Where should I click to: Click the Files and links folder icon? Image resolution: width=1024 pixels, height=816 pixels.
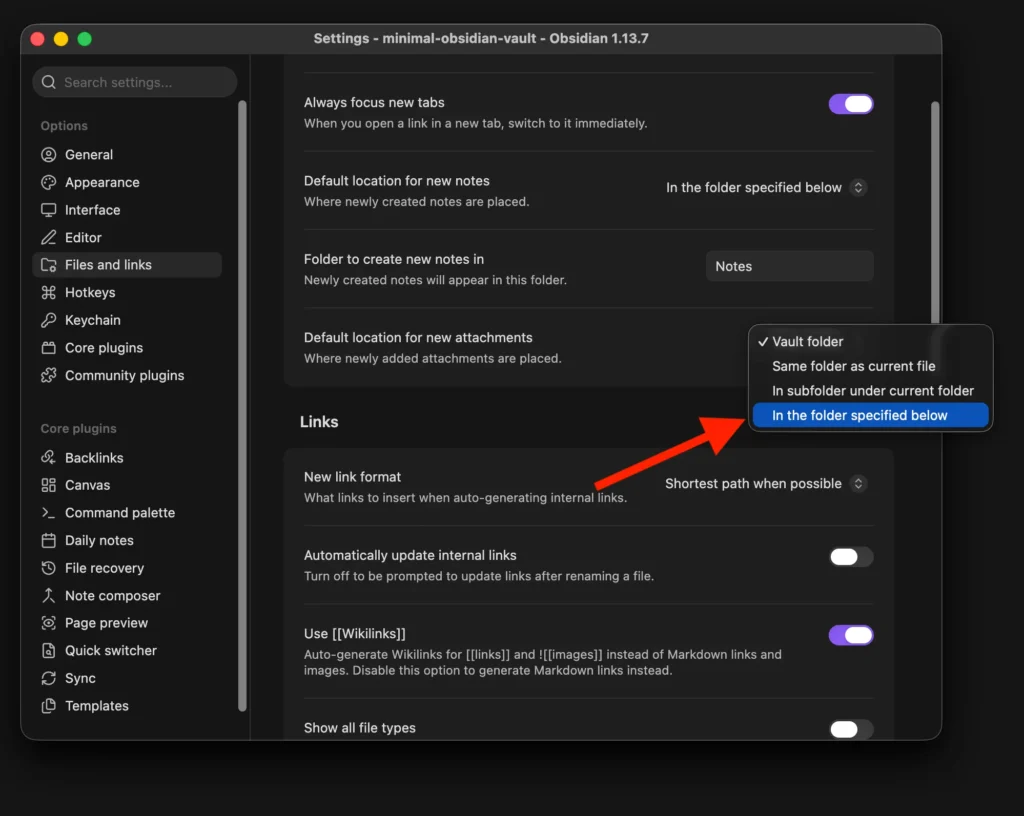coord(48,265)
